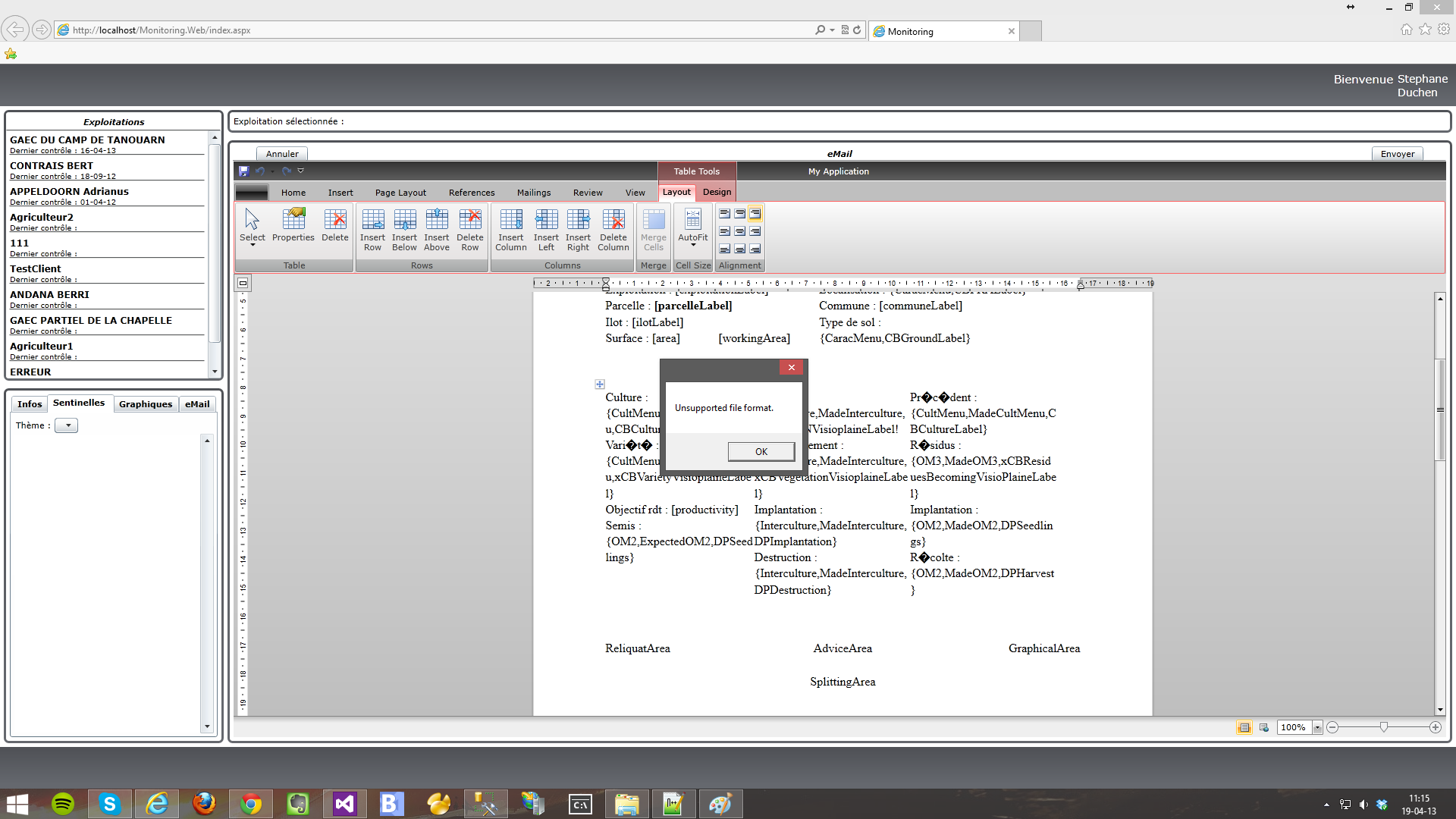Open the Select table dropdown
This screenshot has height=819, width=1456.
[252, 229]
